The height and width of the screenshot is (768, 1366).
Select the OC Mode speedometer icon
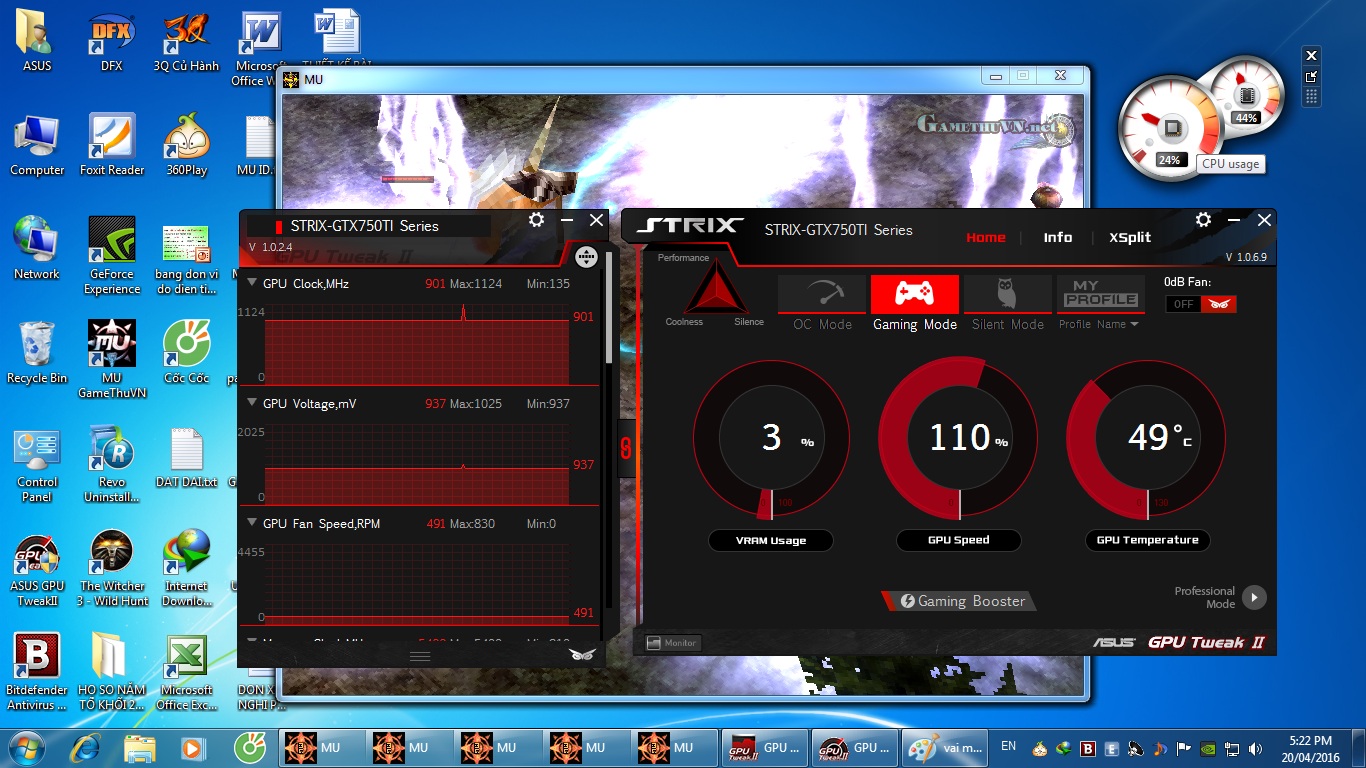pos(822,294)
